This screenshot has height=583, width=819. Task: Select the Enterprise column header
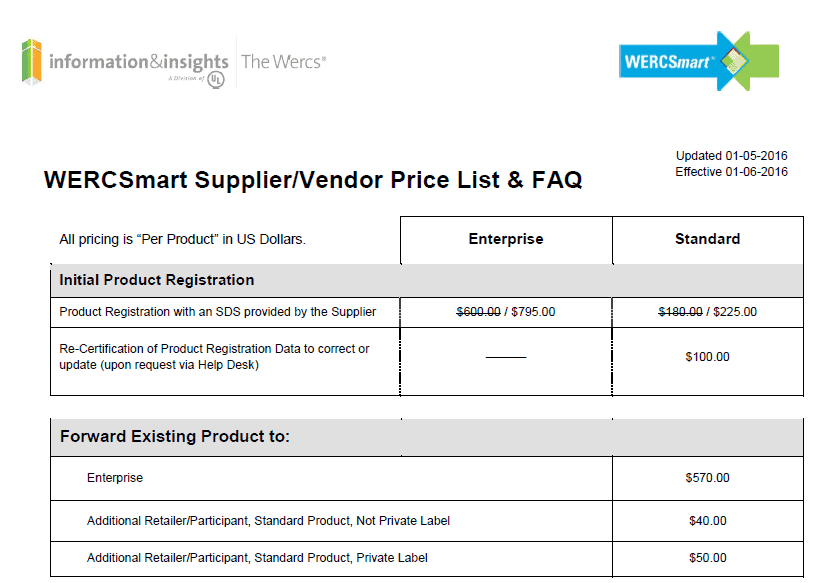coord(506,239)
